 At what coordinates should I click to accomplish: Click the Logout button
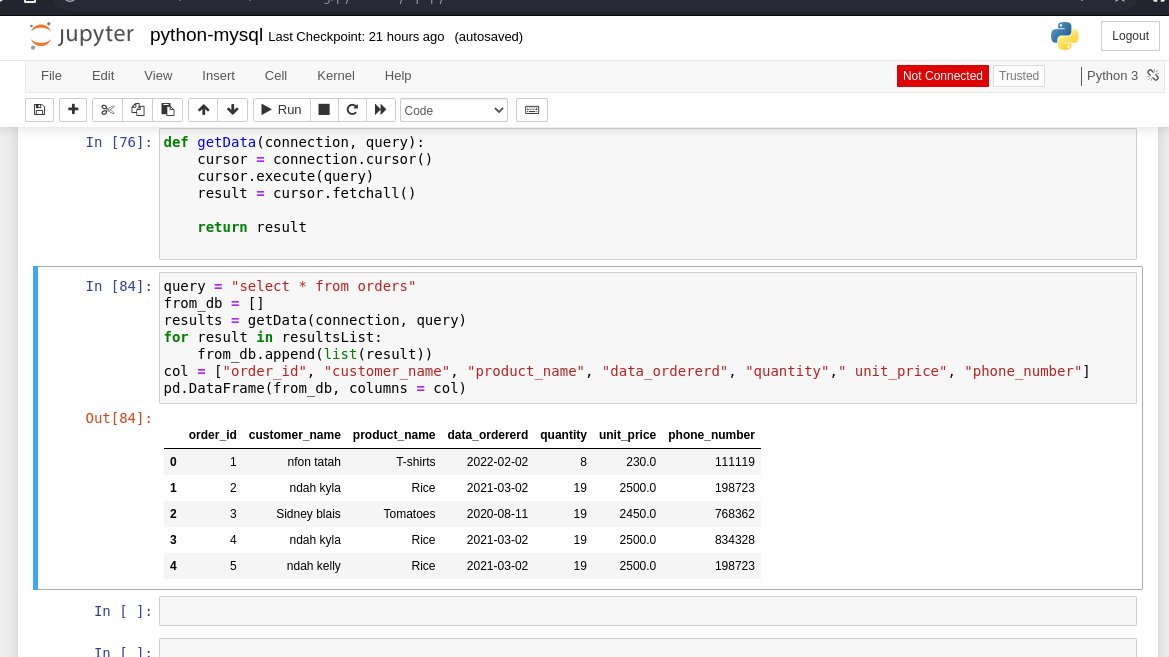pos(1129,36)
